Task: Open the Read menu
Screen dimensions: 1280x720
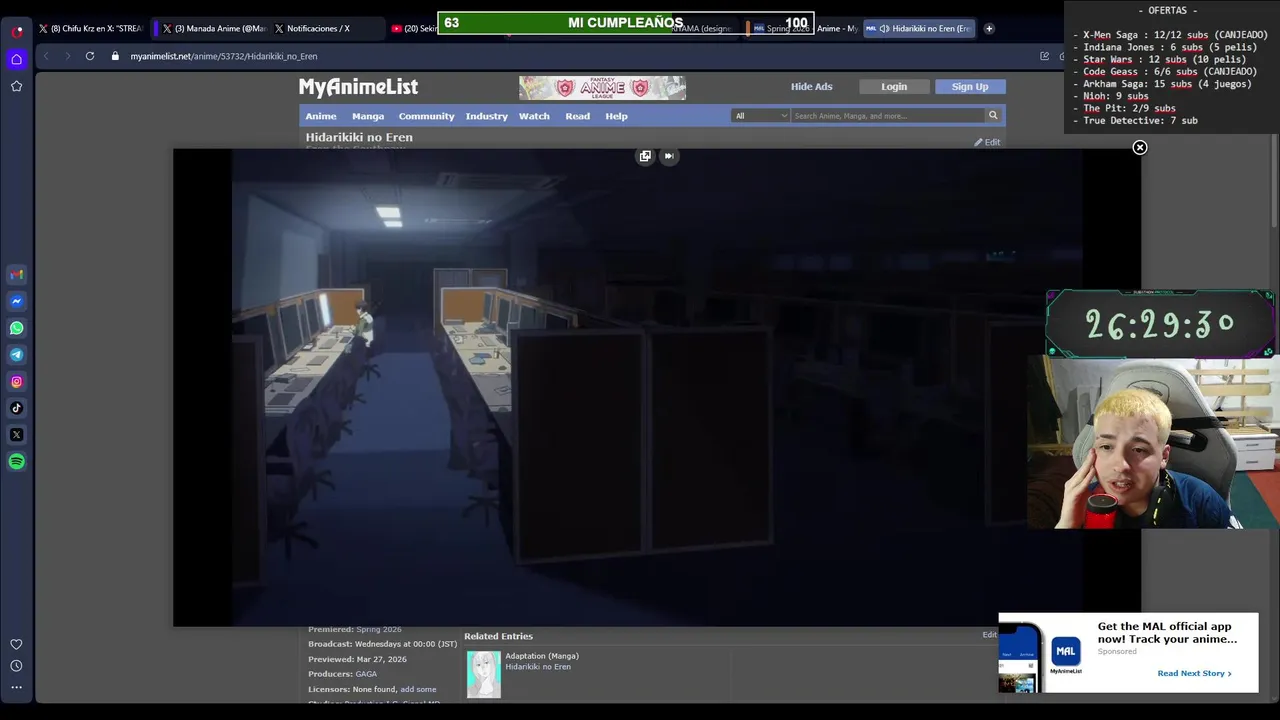Action: point(578,116)
